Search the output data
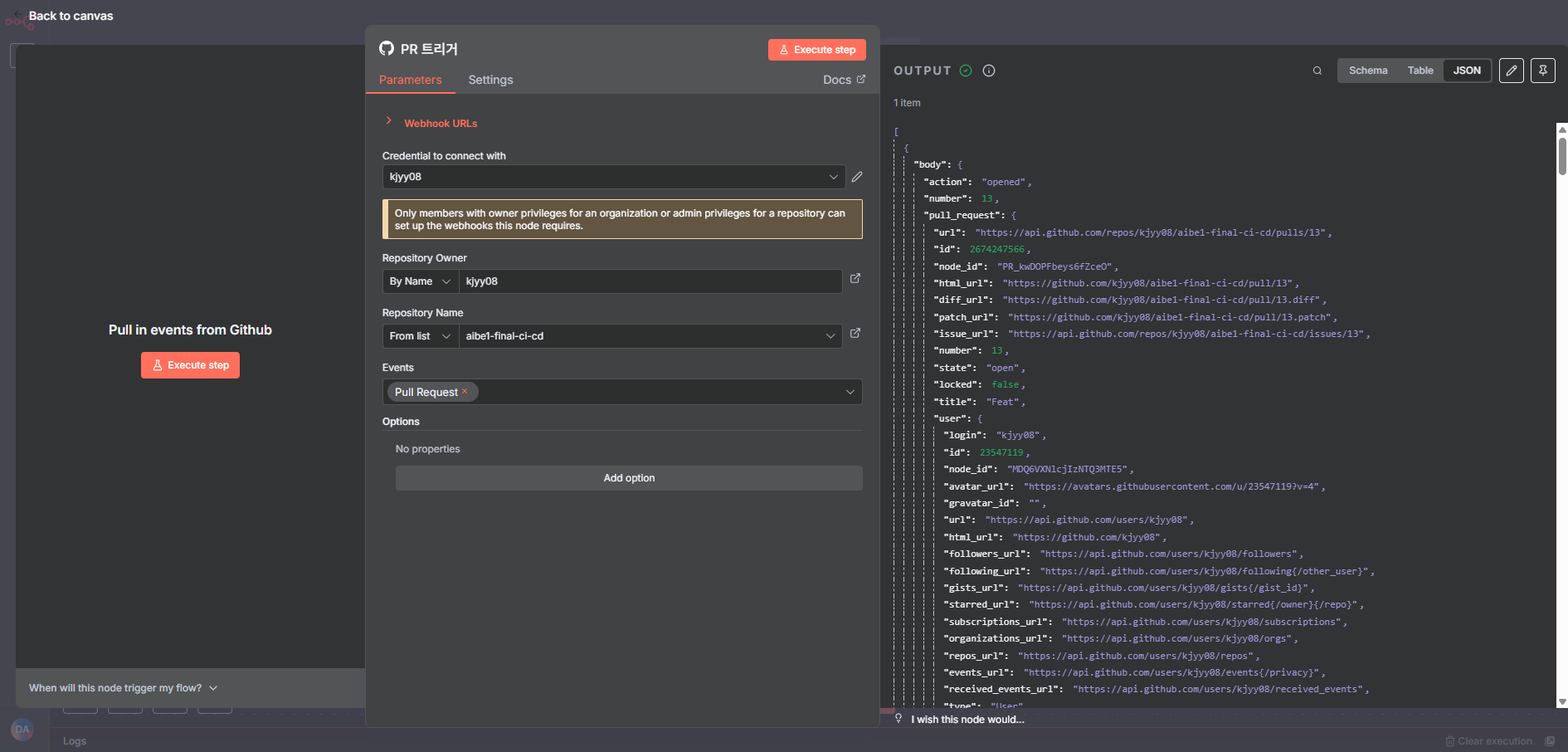The image size is (1568, 752). [x=1317, y=71]
